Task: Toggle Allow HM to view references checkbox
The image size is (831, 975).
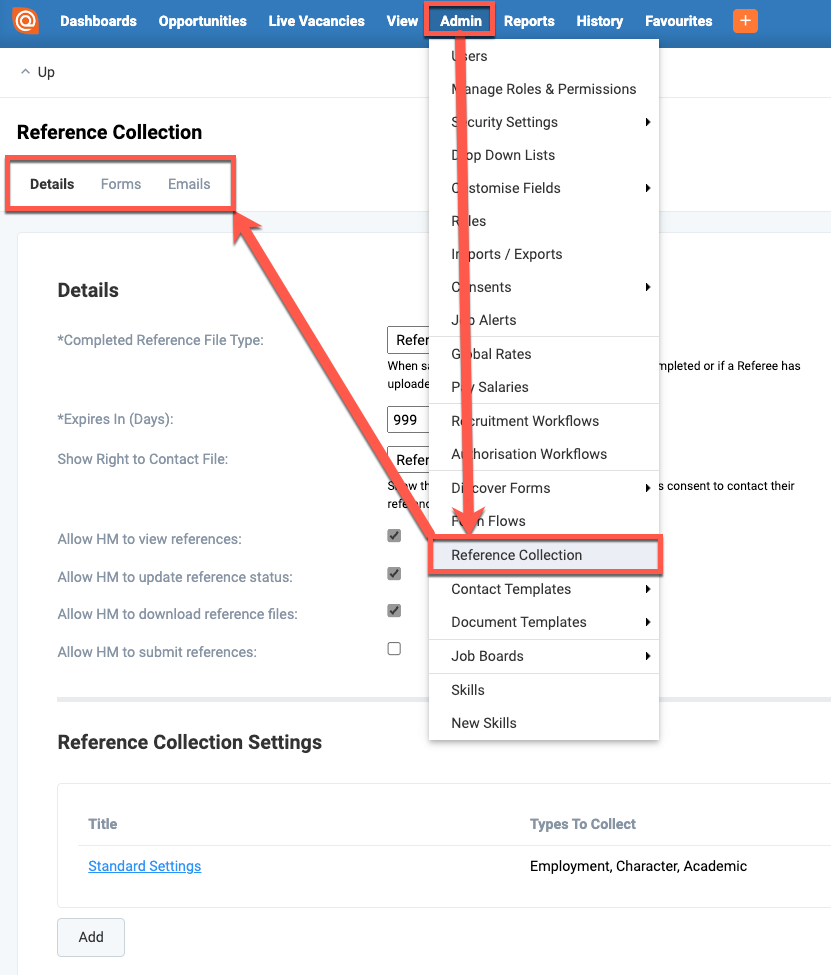Action: (394, 536)
